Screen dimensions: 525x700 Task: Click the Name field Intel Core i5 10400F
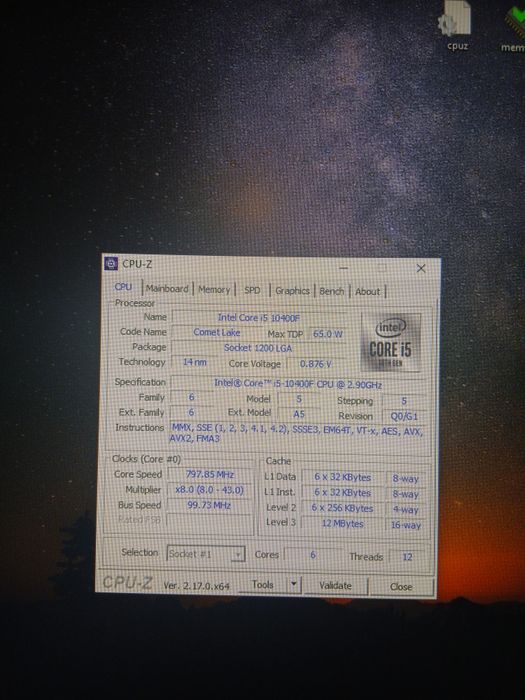point(258,318)
